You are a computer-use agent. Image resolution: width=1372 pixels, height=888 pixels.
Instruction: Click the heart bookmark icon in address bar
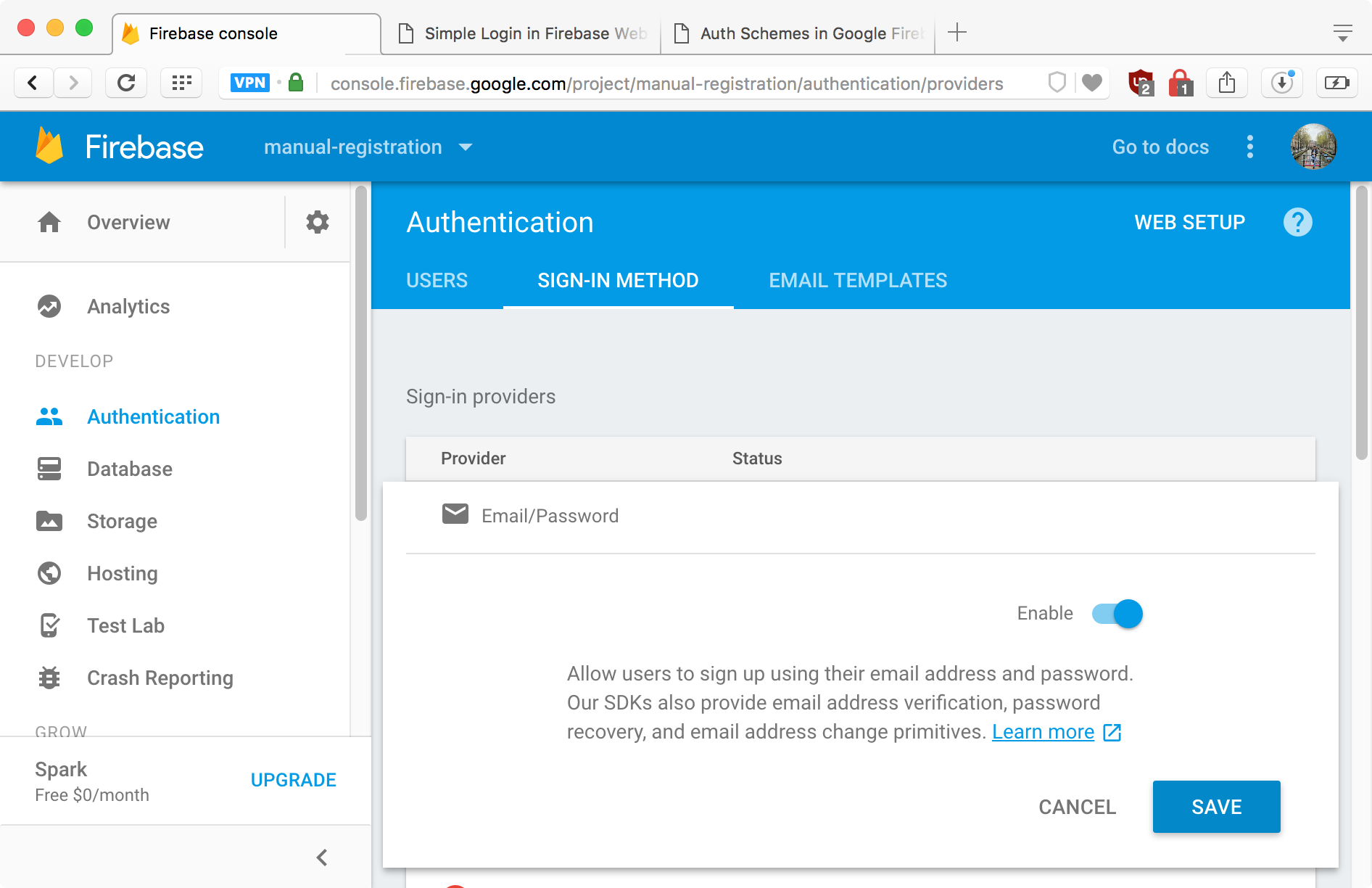click(x=1092, y=83)
